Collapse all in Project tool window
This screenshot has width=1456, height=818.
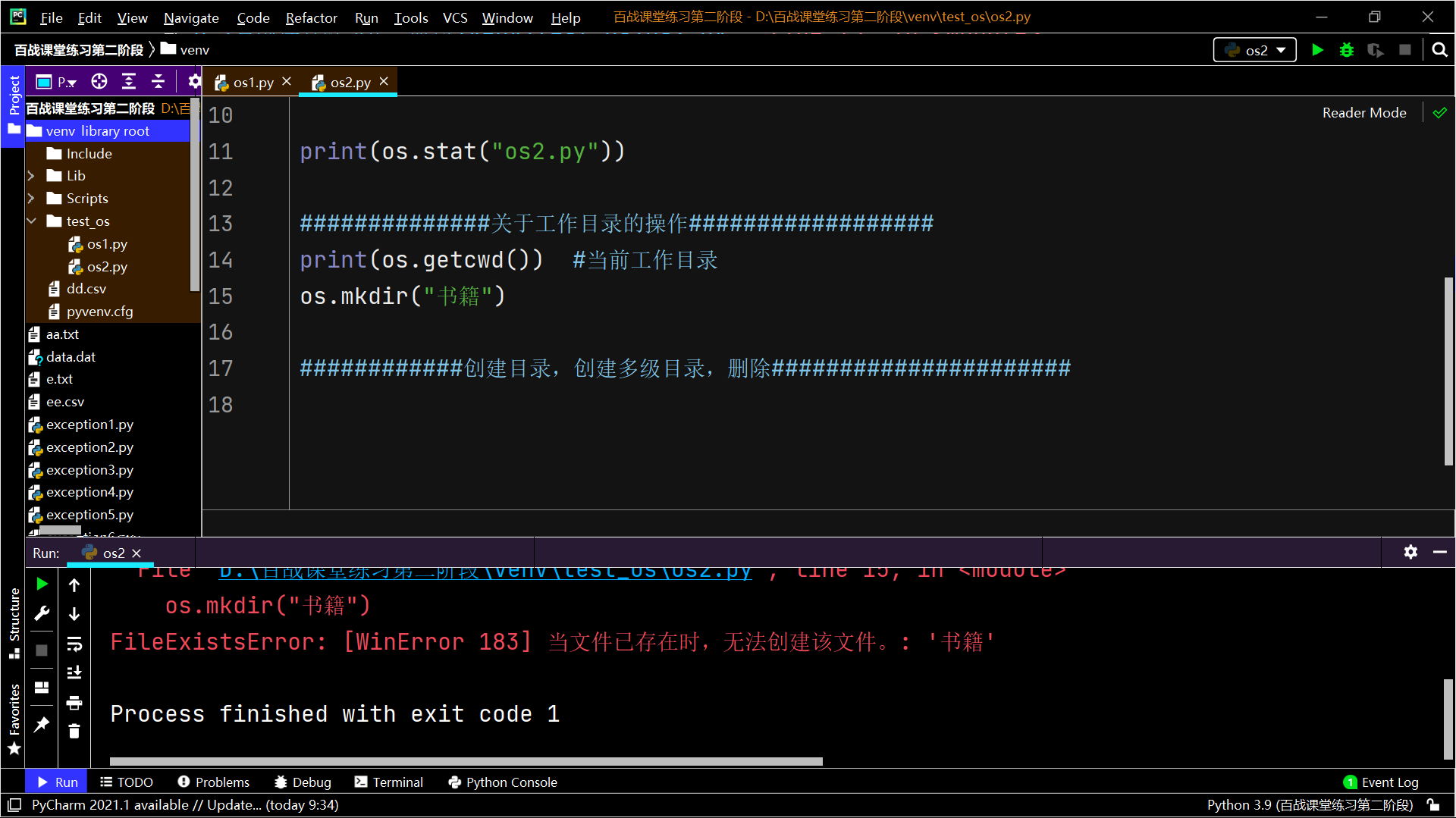(x=158, y=82)
